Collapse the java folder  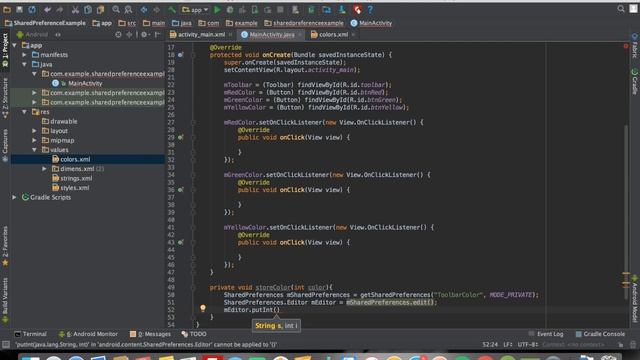click(x=24, y=64)
